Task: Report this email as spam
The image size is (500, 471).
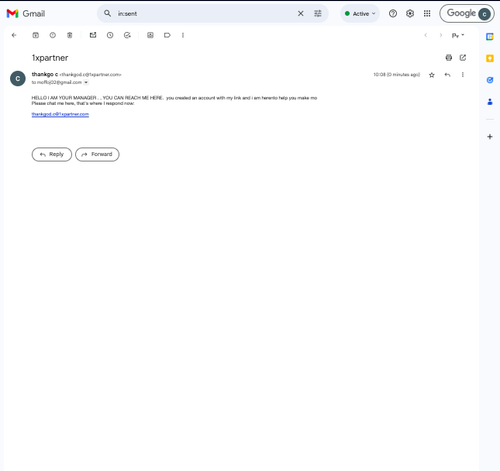Action: [53, 35]
